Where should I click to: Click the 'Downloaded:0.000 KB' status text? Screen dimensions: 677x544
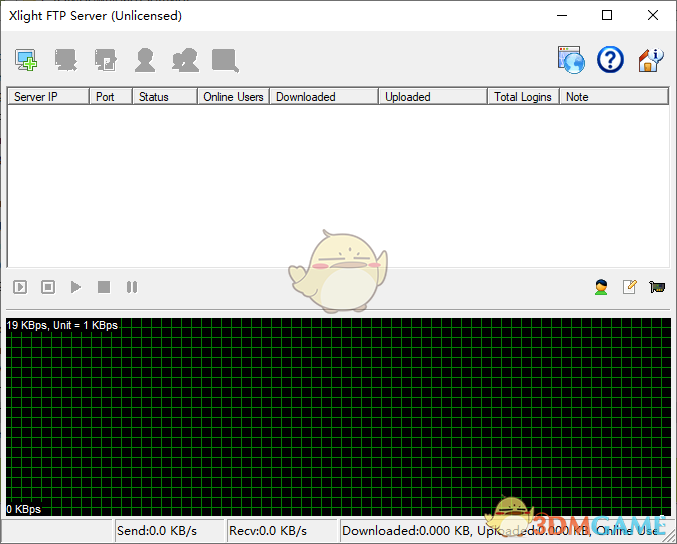(x=405, y=531)
